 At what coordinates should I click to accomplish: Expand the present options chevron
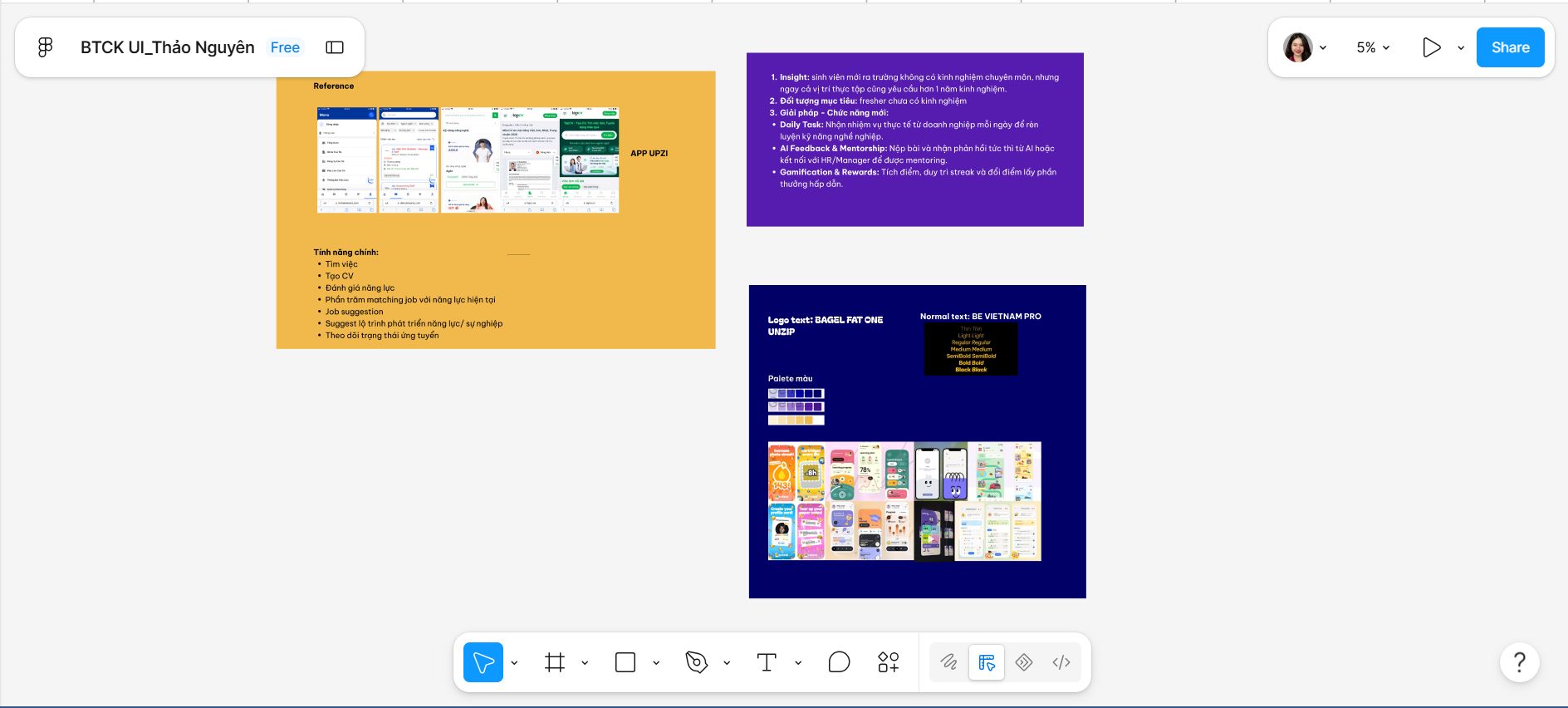pos(1461,47)
